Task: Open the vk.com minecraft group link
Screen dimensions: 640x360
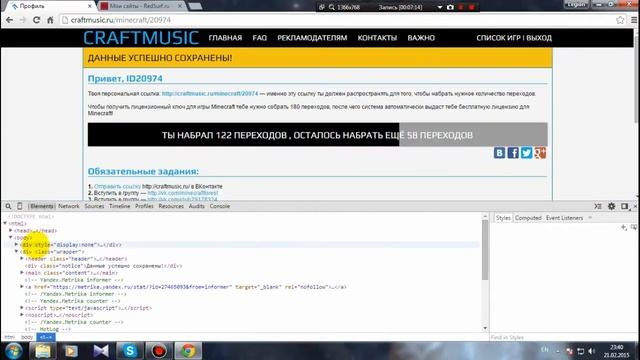Action: pos(183,193)
